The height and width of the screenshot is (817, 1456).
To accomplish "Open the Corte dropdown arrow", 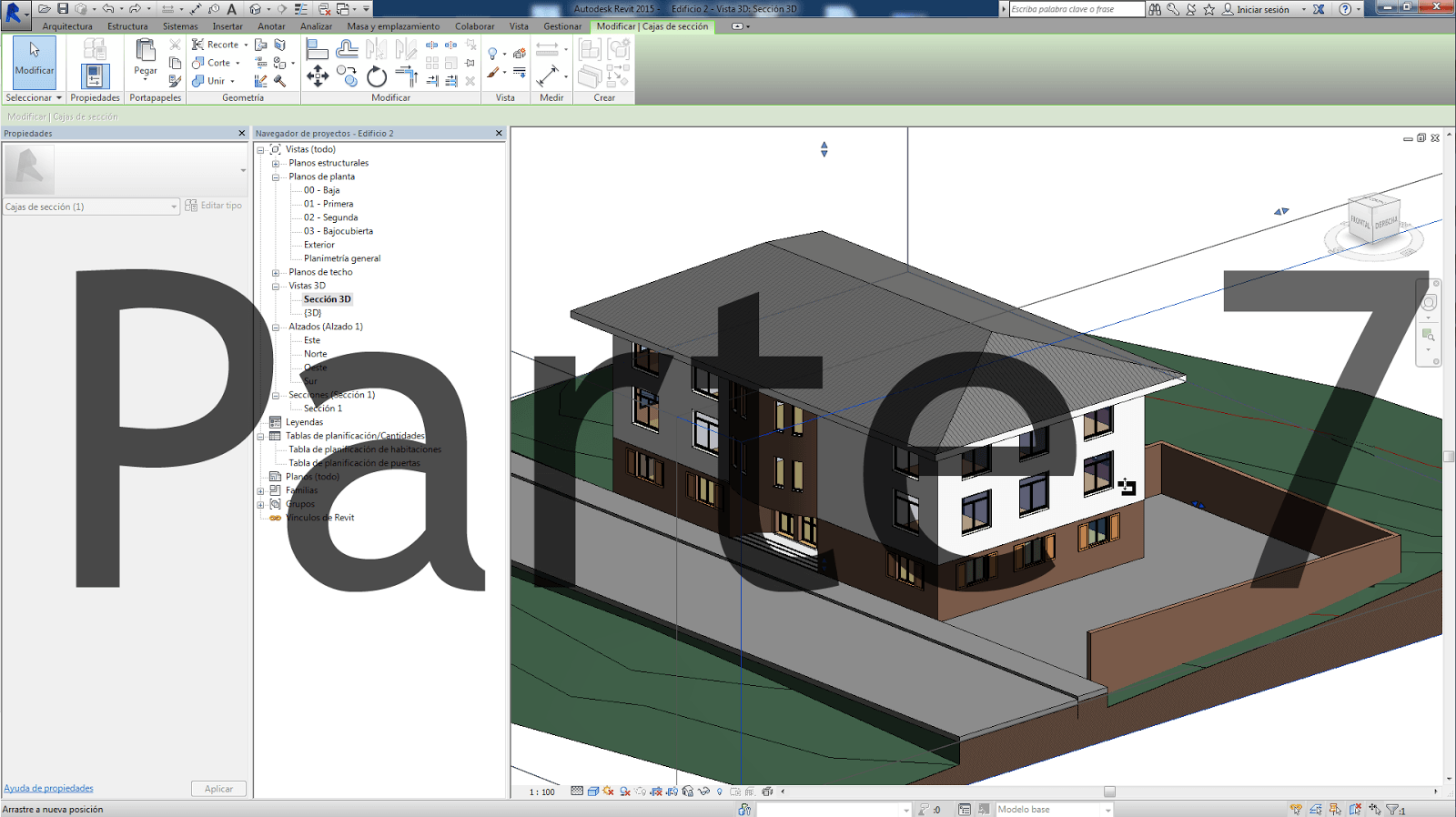I will [x=238, y=63].
